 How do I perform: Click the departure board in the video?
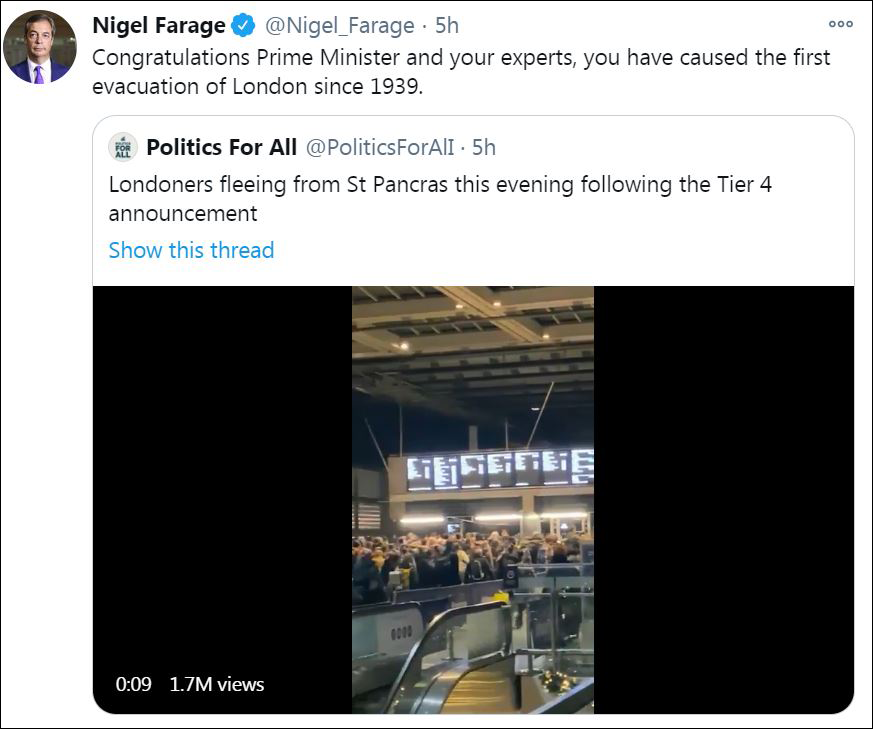[498, 469]
